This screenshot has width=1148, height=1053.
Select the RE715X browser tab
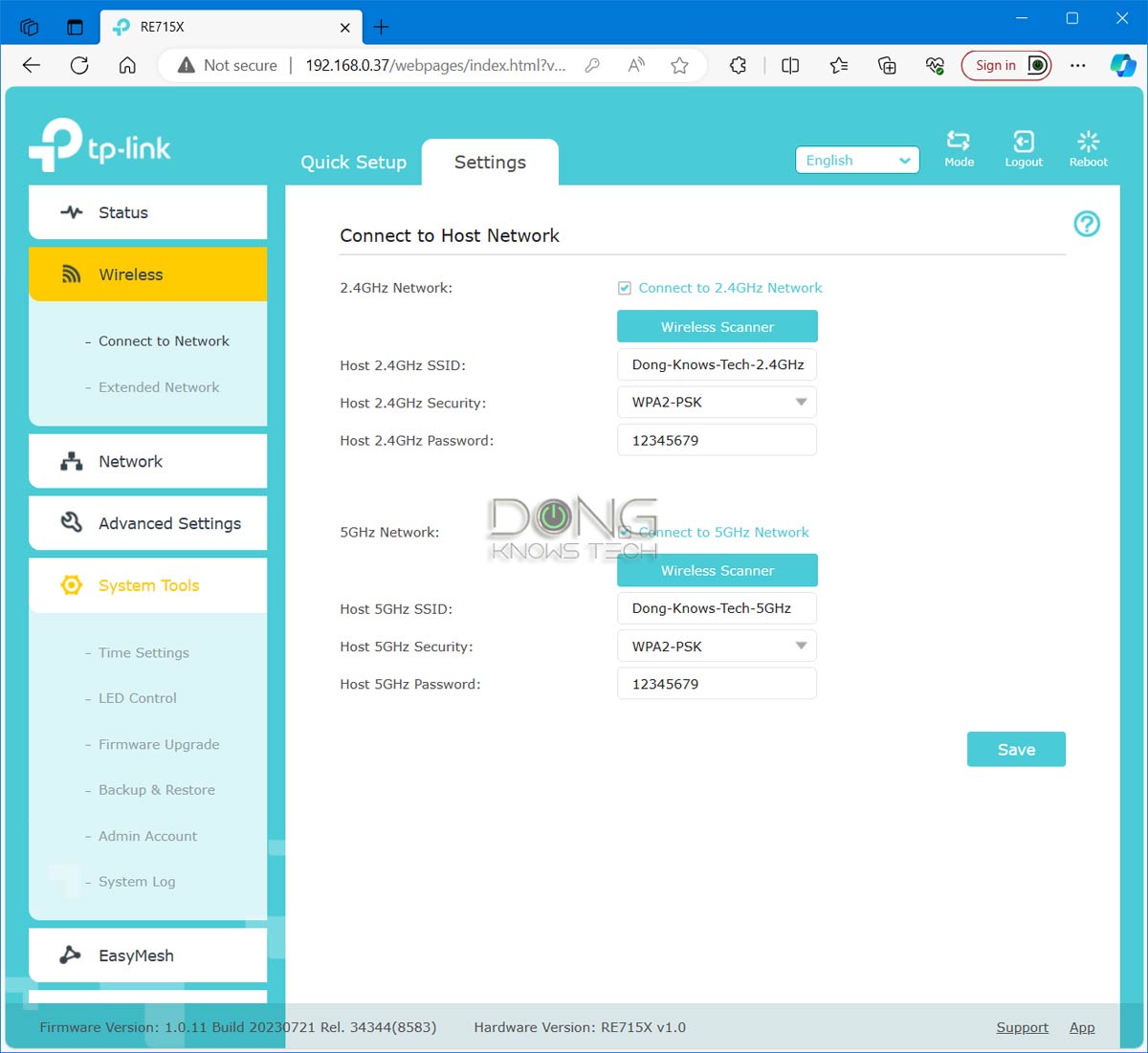click(232, 27)
